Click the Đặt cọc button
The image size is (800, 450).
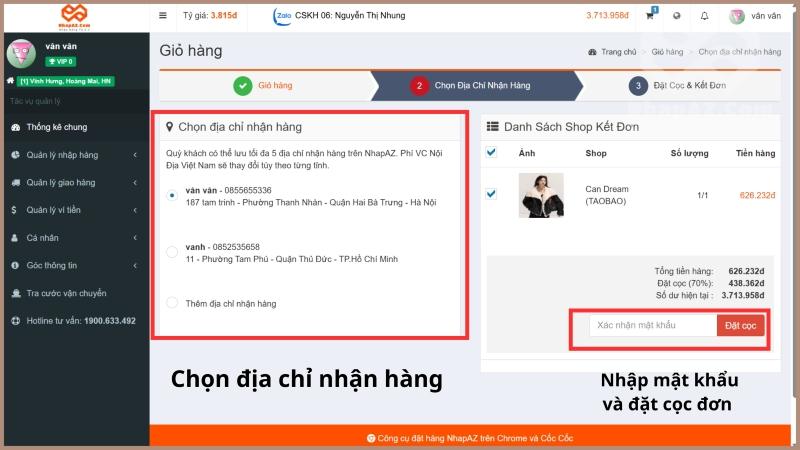point(741,326)
